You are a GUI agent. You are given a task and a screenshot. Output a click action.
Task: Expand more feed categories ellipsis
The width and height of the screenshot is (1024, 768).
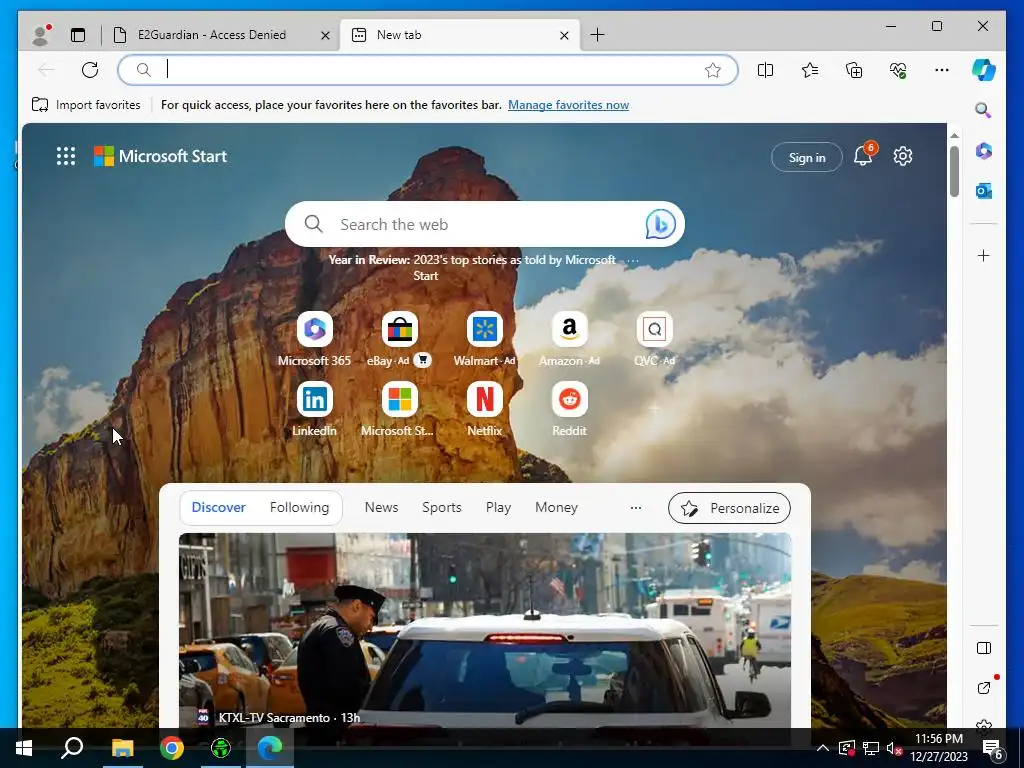click(x=635, y=507)
